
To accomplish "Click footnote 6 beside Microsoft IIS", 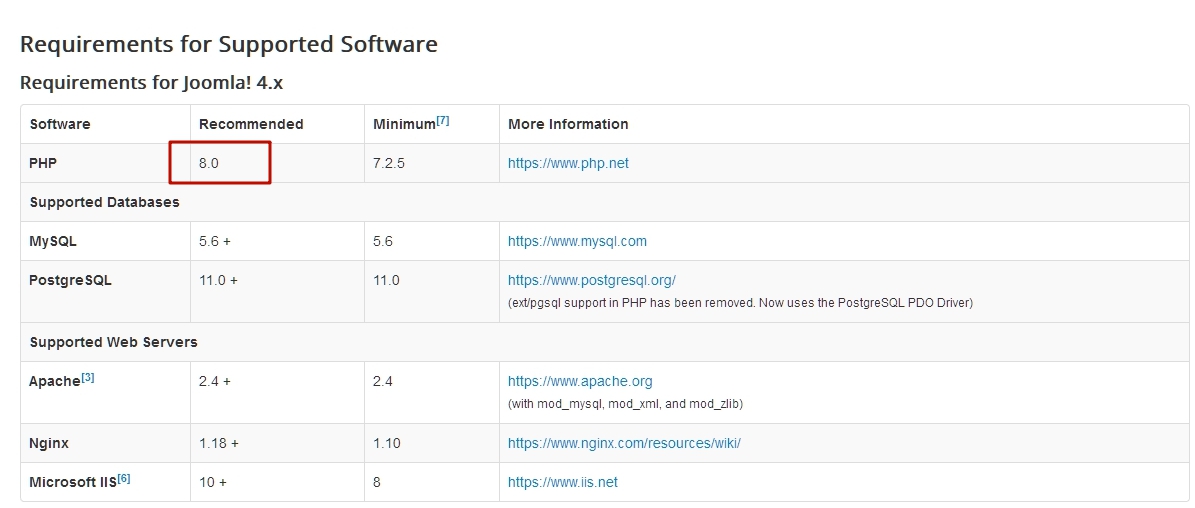I will (x=124, y=478).
